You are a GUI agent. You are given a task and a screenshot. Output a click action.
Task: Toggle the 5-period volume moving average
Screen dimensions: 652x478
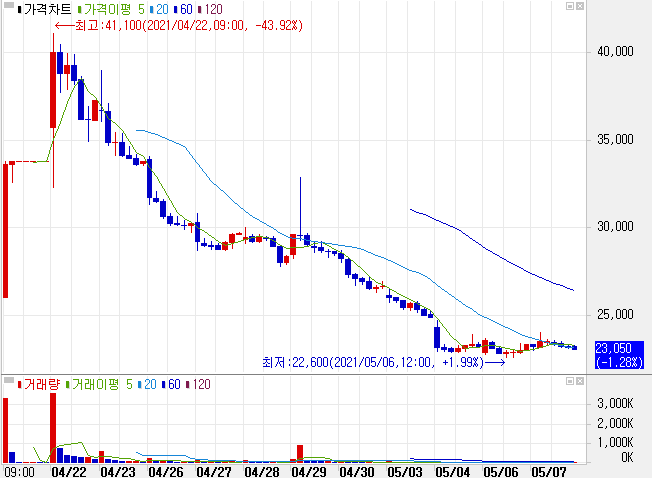(129, 384)
